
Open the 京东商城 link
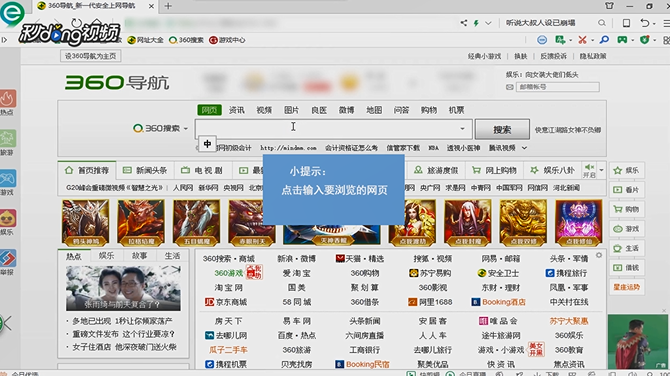click(x=226, y=302)
